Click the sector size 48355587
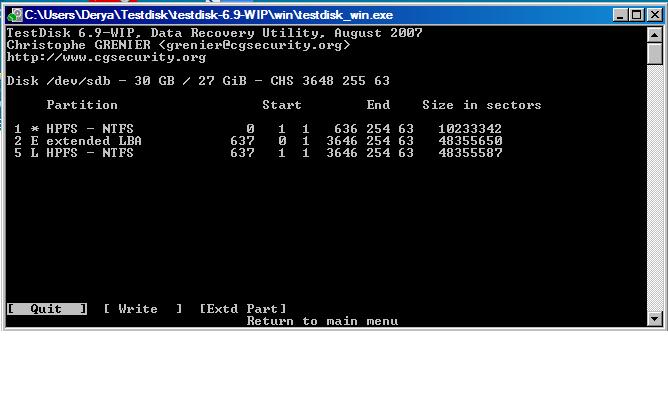The height and width of the screenshot is (400, 668). 470,153
